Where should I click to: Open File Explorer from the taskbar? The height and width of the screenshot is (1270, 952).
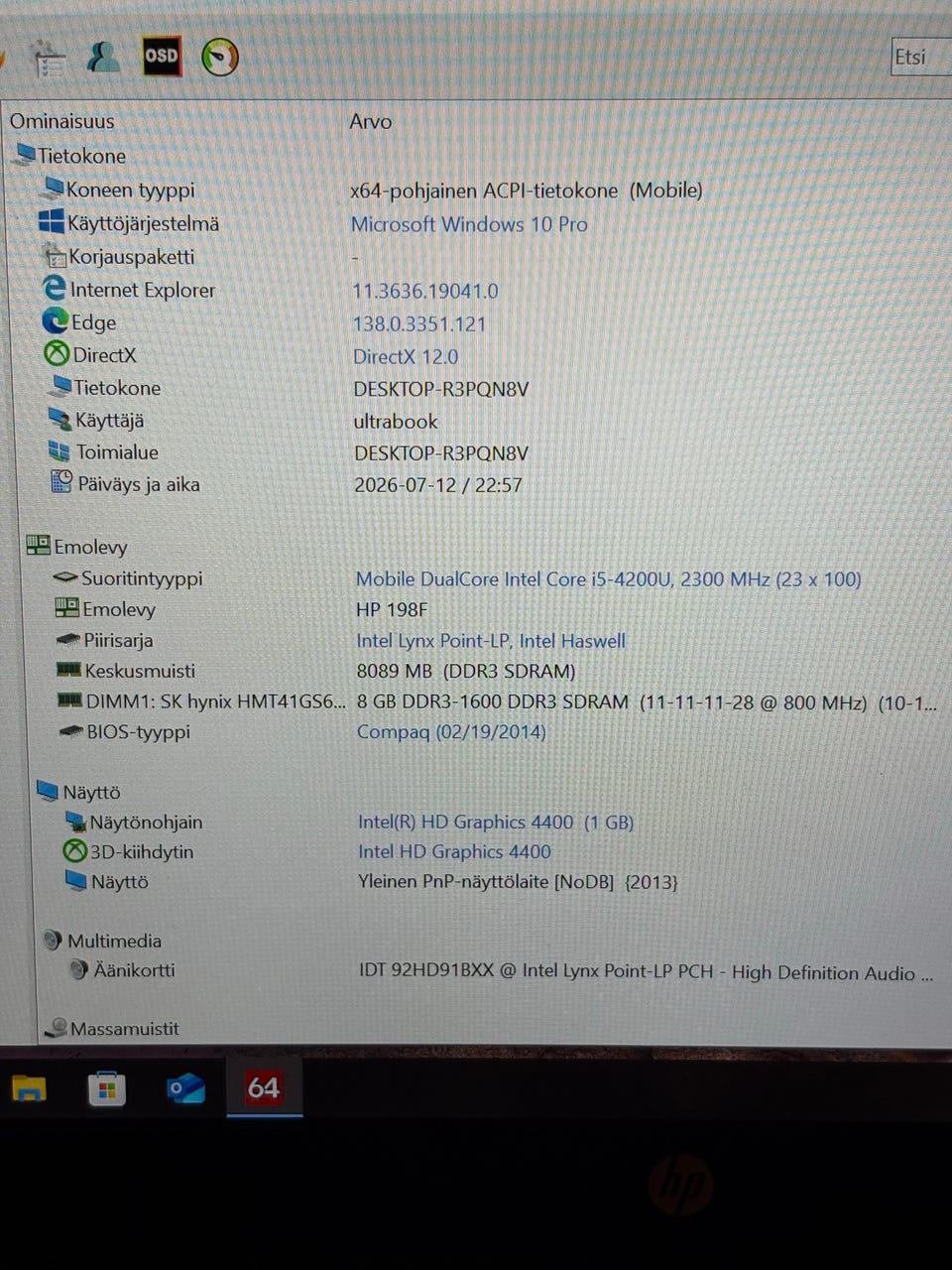(29, 1089)
